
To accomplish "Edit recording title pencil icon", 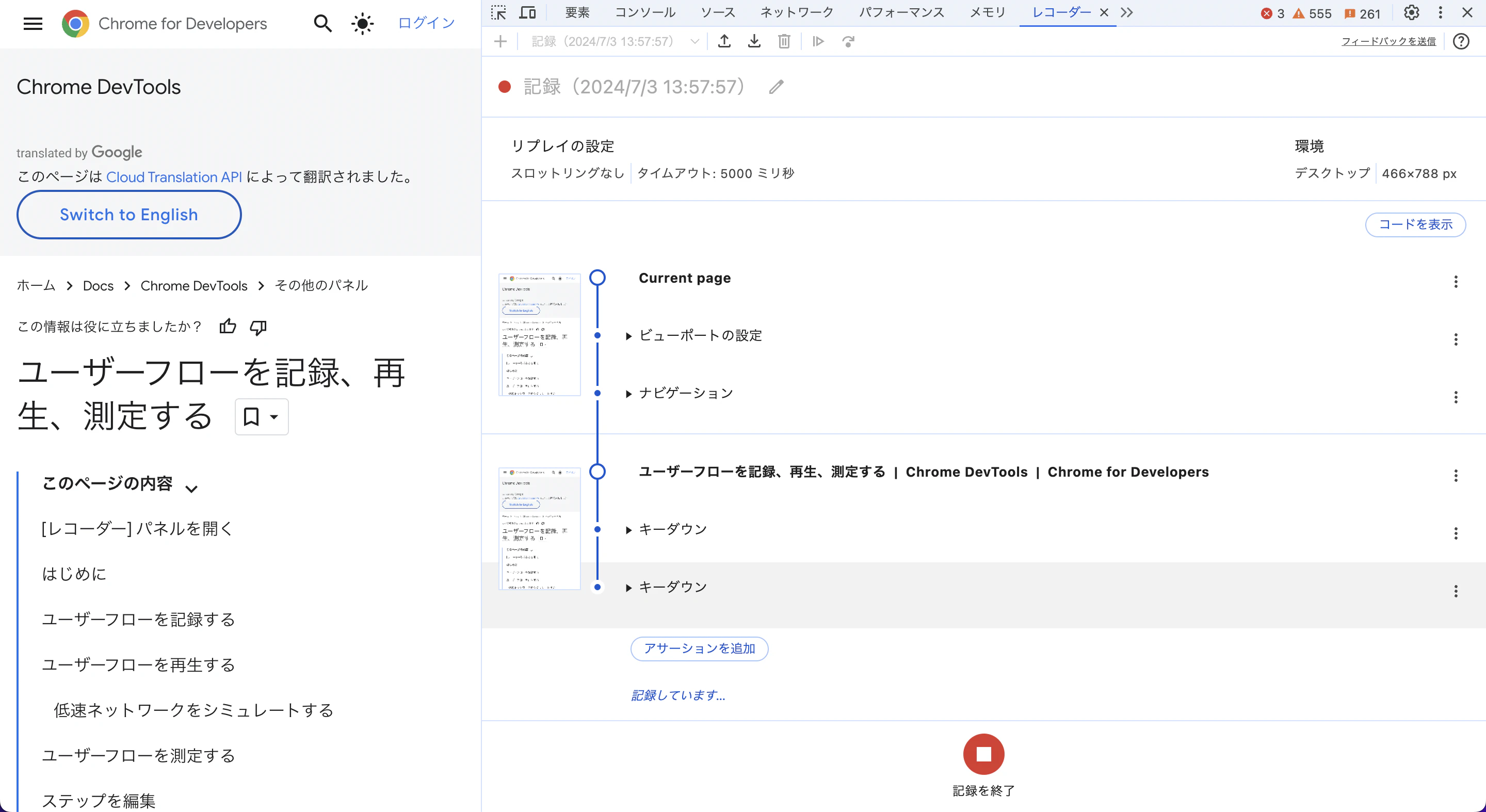I will [777, 87].
